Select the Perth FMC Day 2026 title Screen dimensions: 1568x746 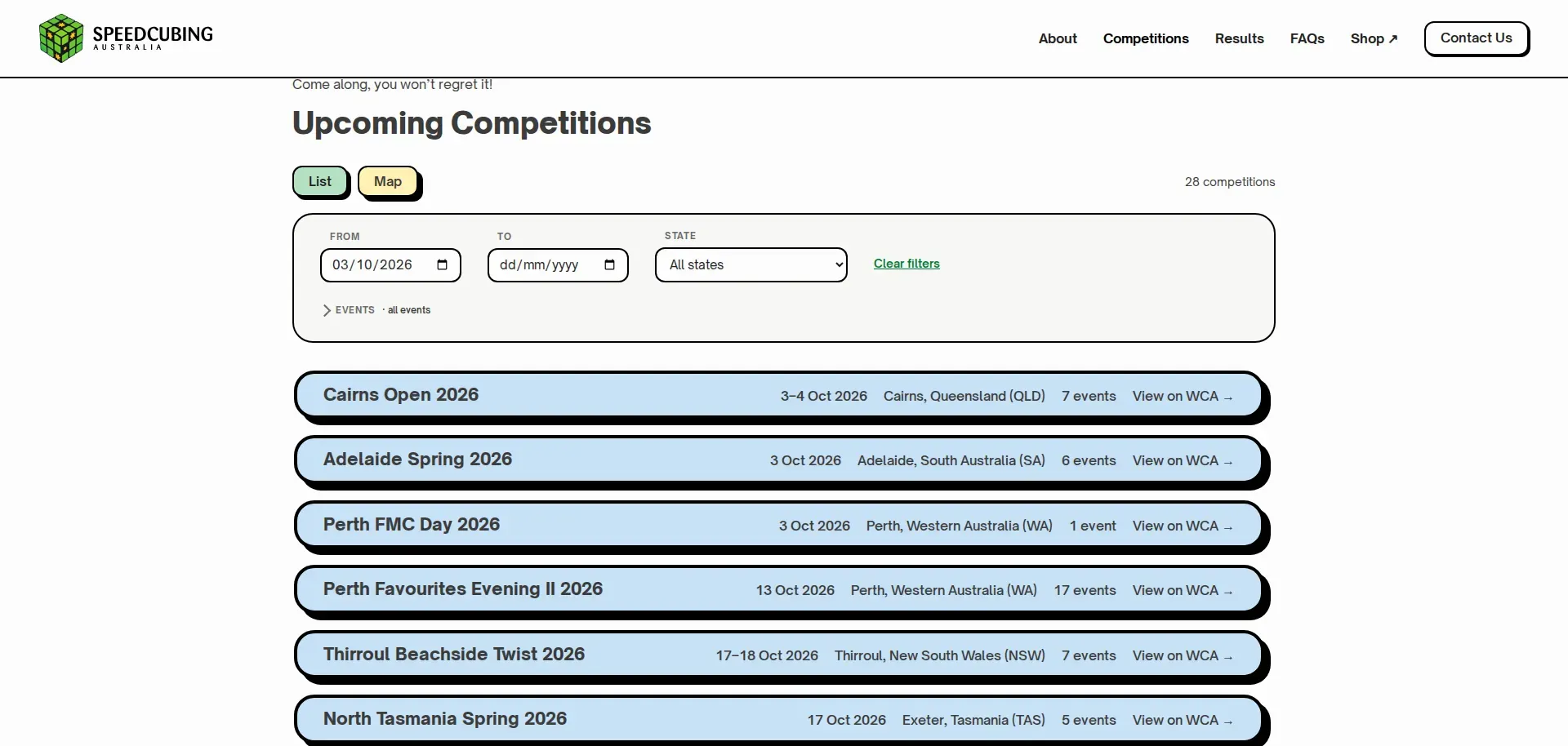click(x=412, y=525)
